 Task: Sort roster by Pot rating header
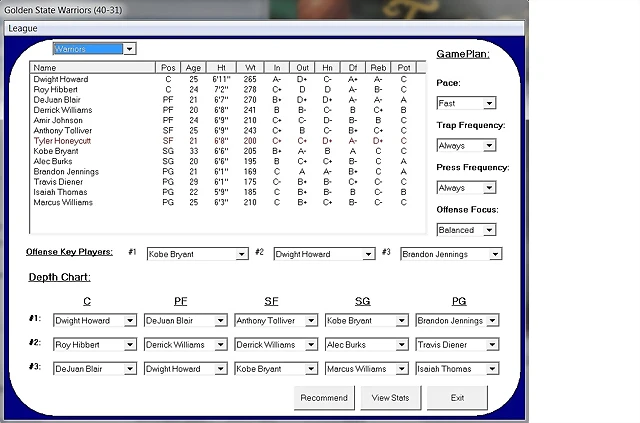[404, 68]
